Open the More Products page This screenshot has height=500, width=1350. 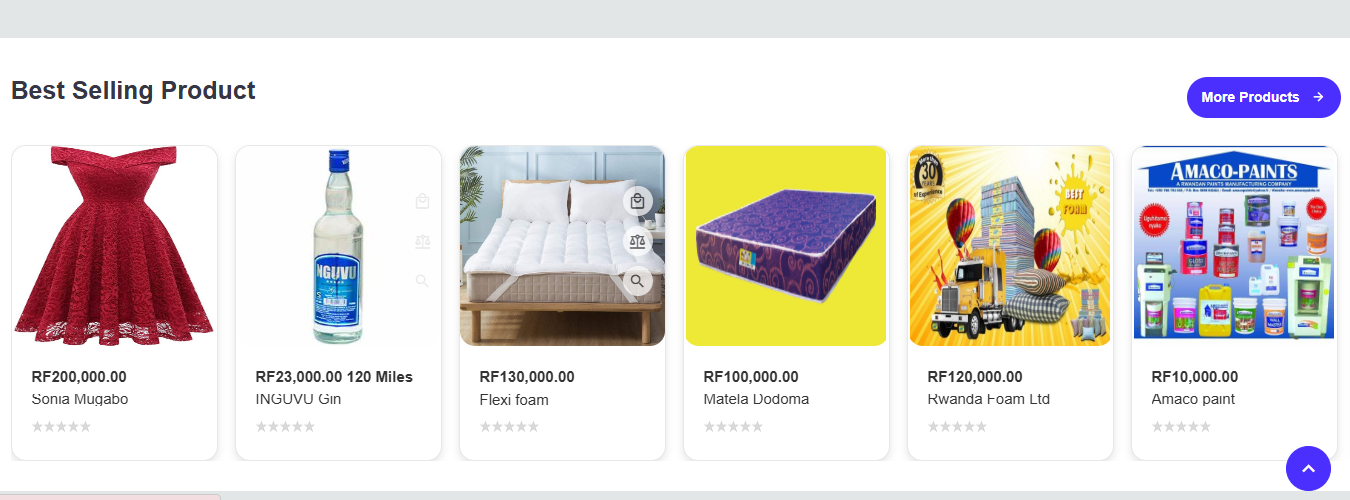1263,97
